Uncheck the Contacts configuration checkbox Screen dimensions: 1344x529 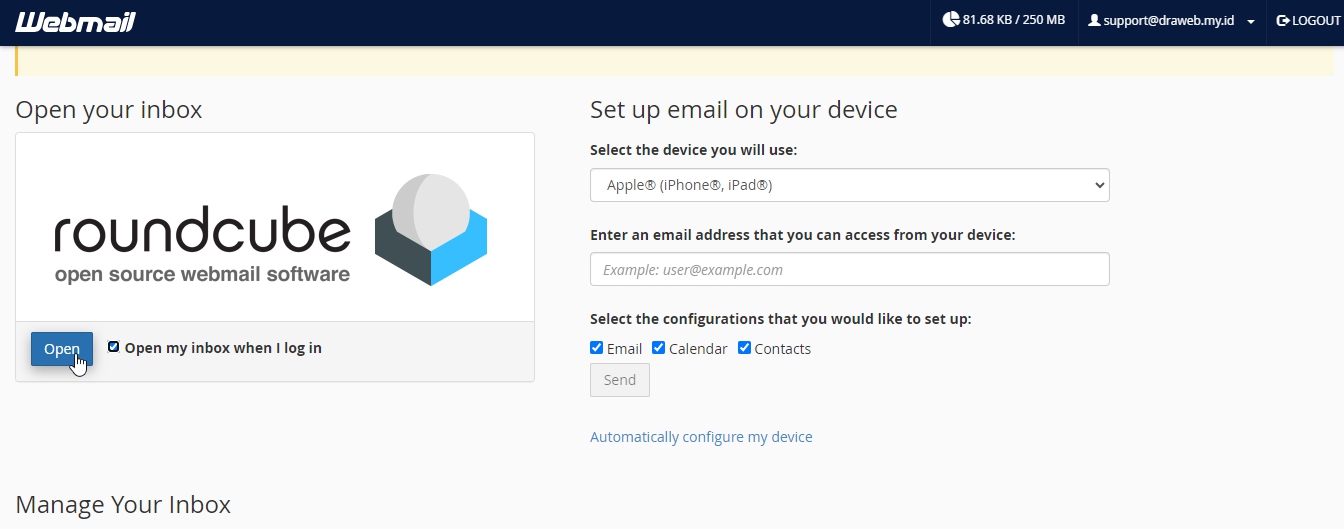744,348
